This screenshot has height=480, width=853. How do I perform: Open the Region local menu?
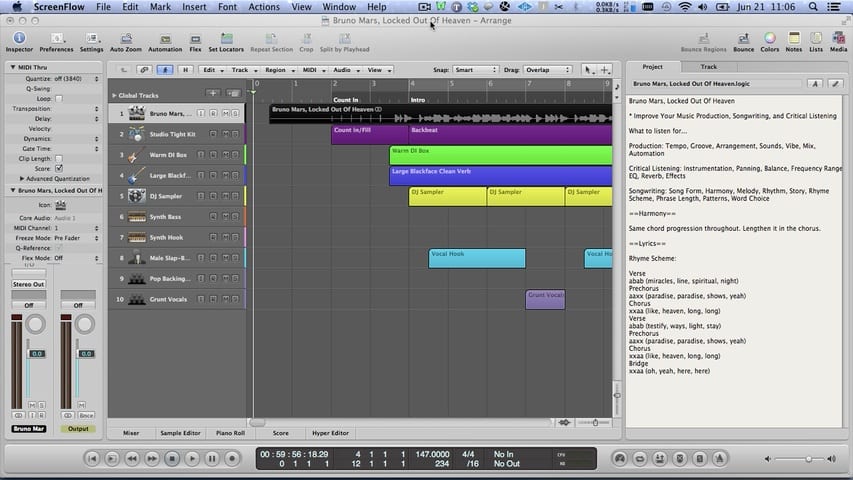277,70
